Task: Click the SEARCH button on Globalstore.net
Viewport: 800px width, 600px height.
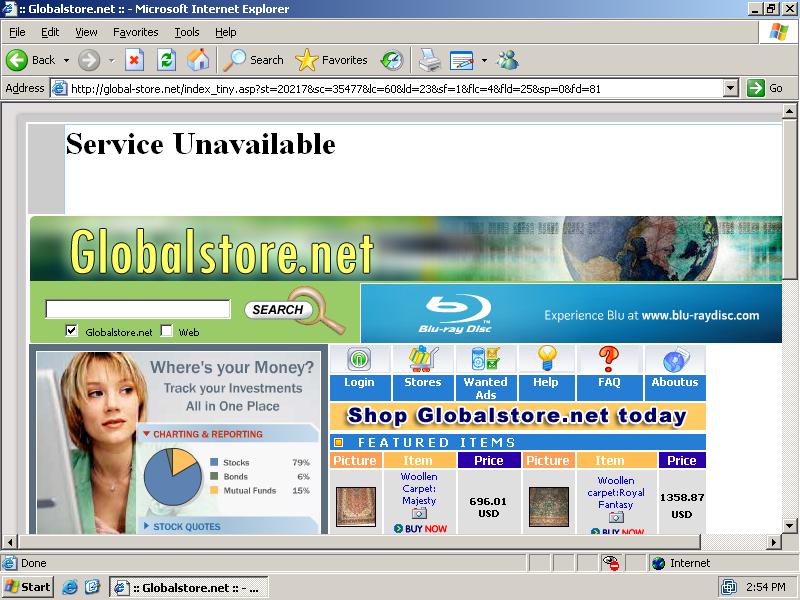Action: (x=278, y=310)
